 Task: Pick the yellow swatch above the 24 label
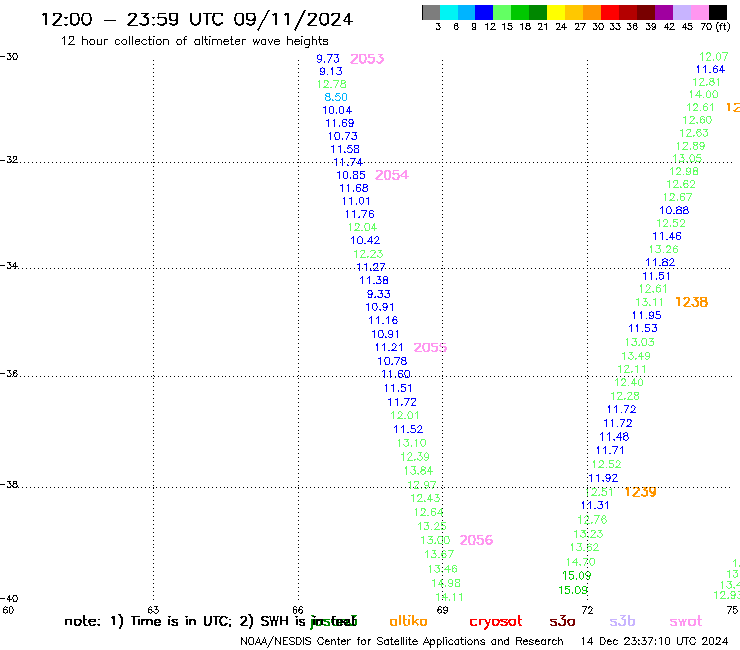click(555, 12)
